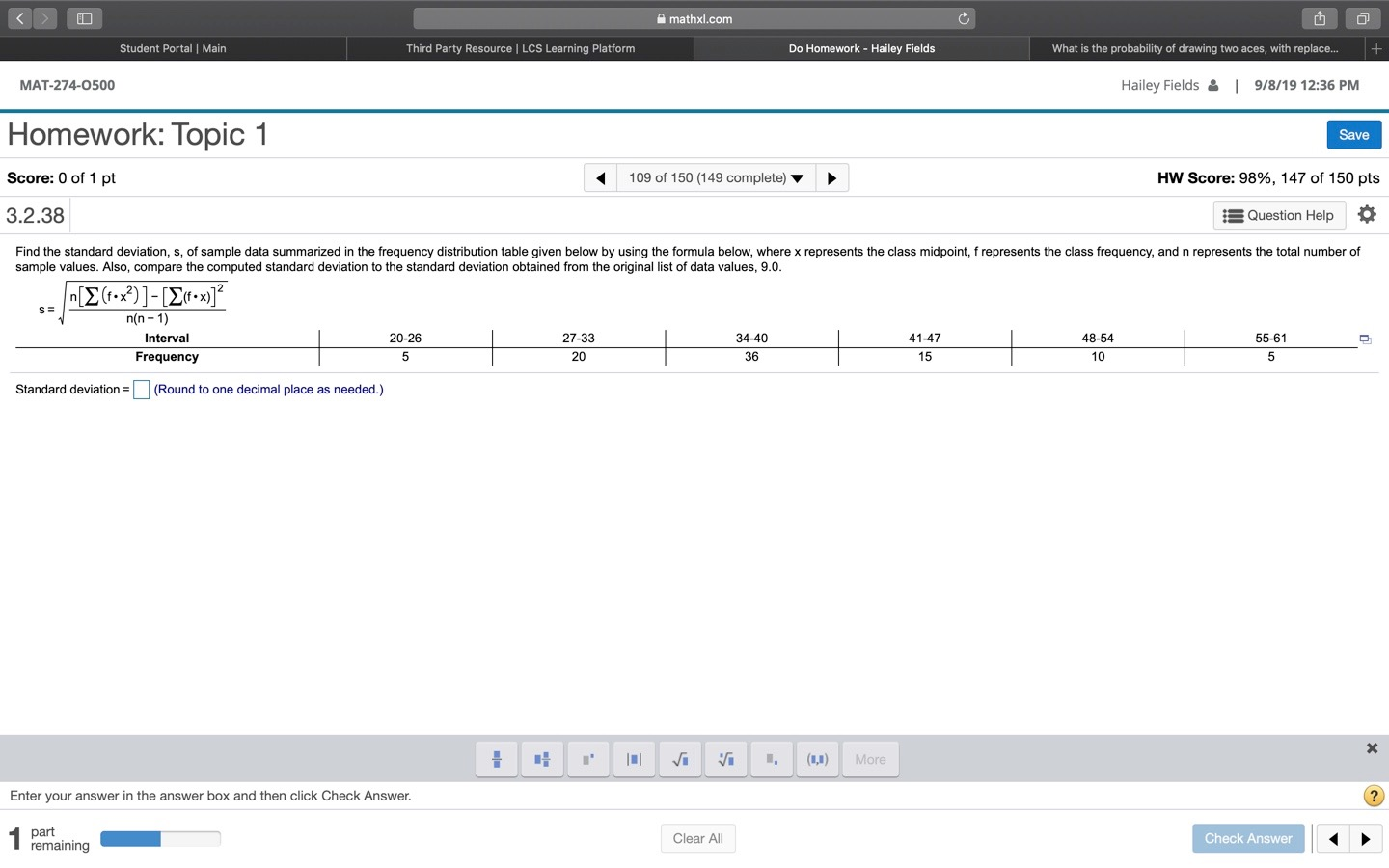Switch to the Student Portal tab
This screenshot has height=868, width=1389.
coord(174,48)
